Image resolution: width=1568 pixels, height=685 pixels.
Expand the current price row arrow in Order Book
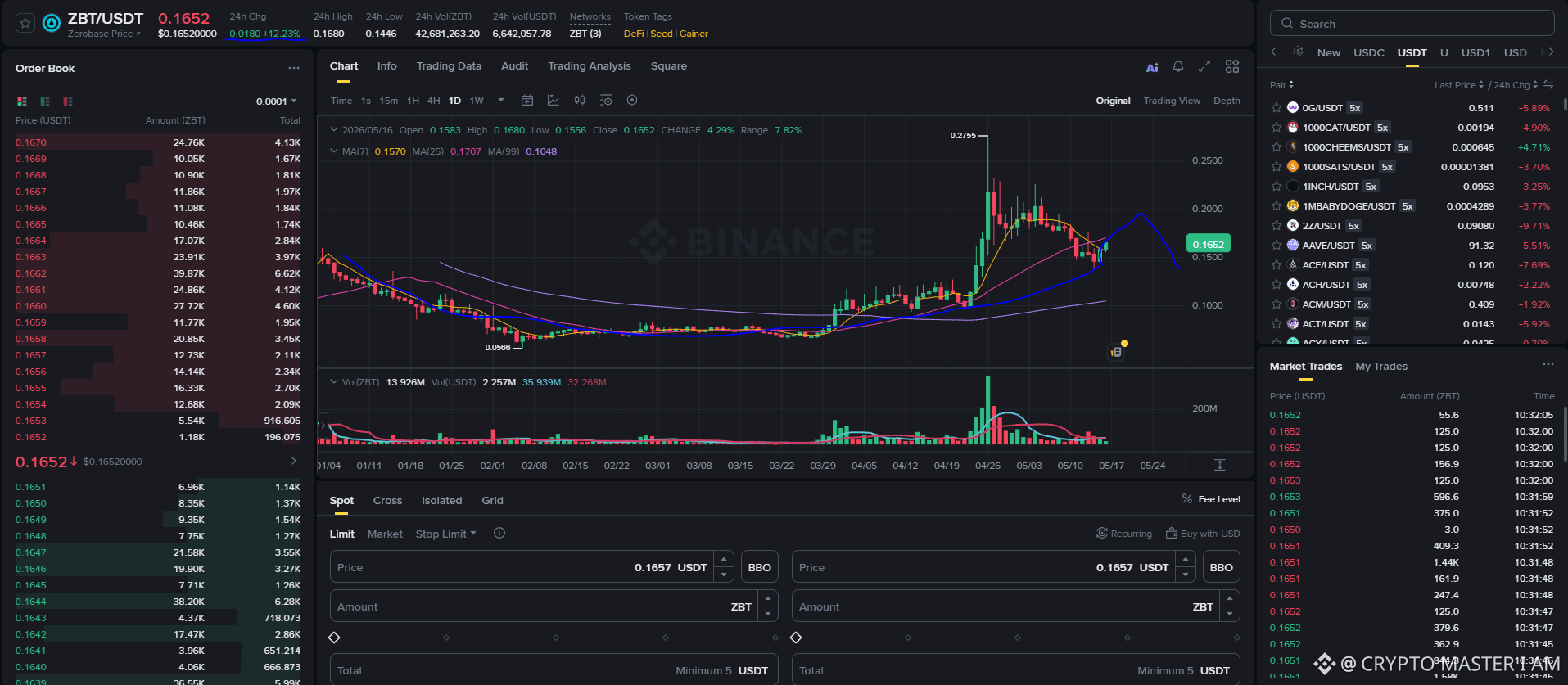(x=294, y=461)
